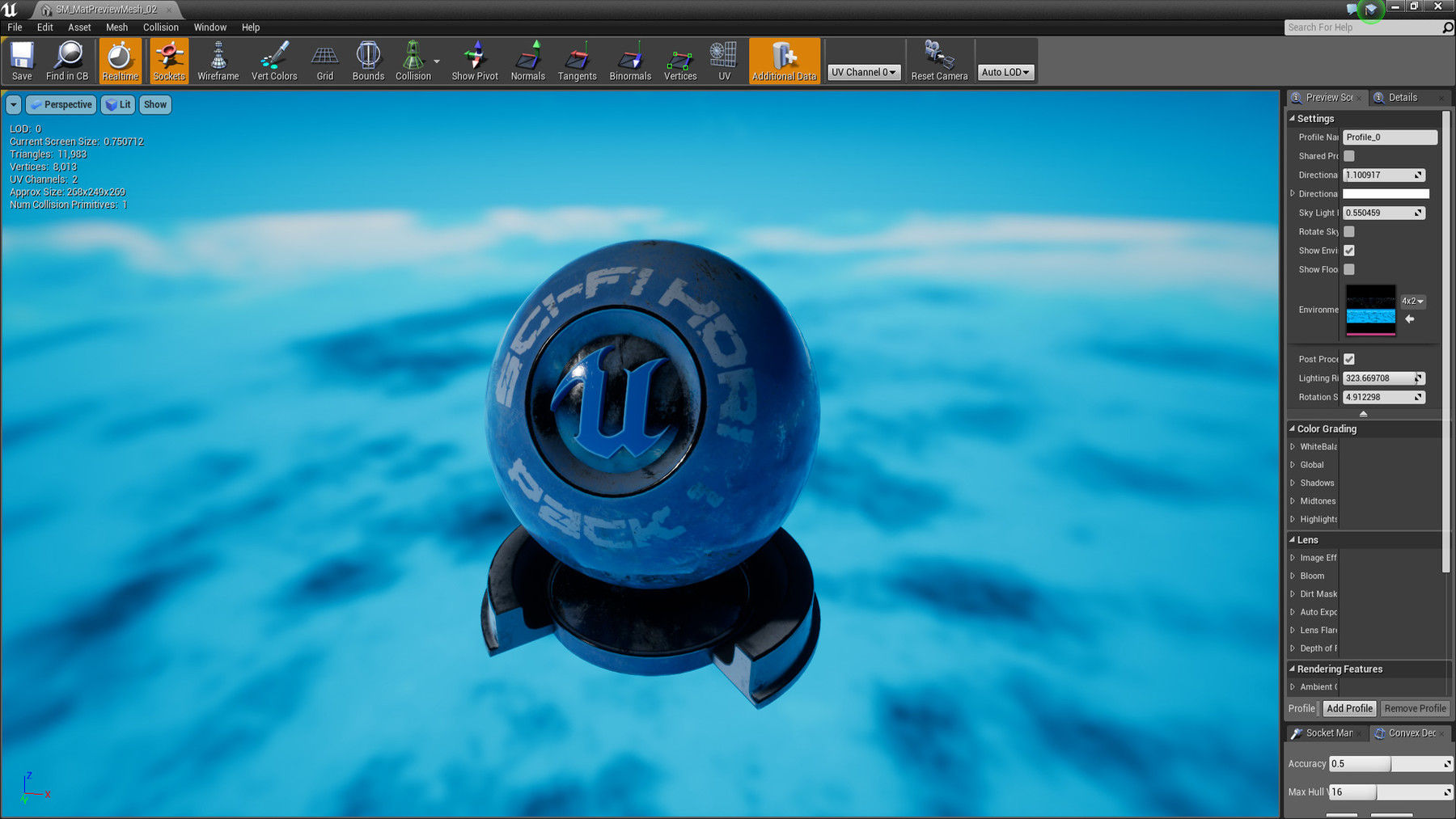Switch to Preview Scene Settings tab
Image resolution: width=1456 pixels, height=819 pixels.
[x=1327, y=97]
